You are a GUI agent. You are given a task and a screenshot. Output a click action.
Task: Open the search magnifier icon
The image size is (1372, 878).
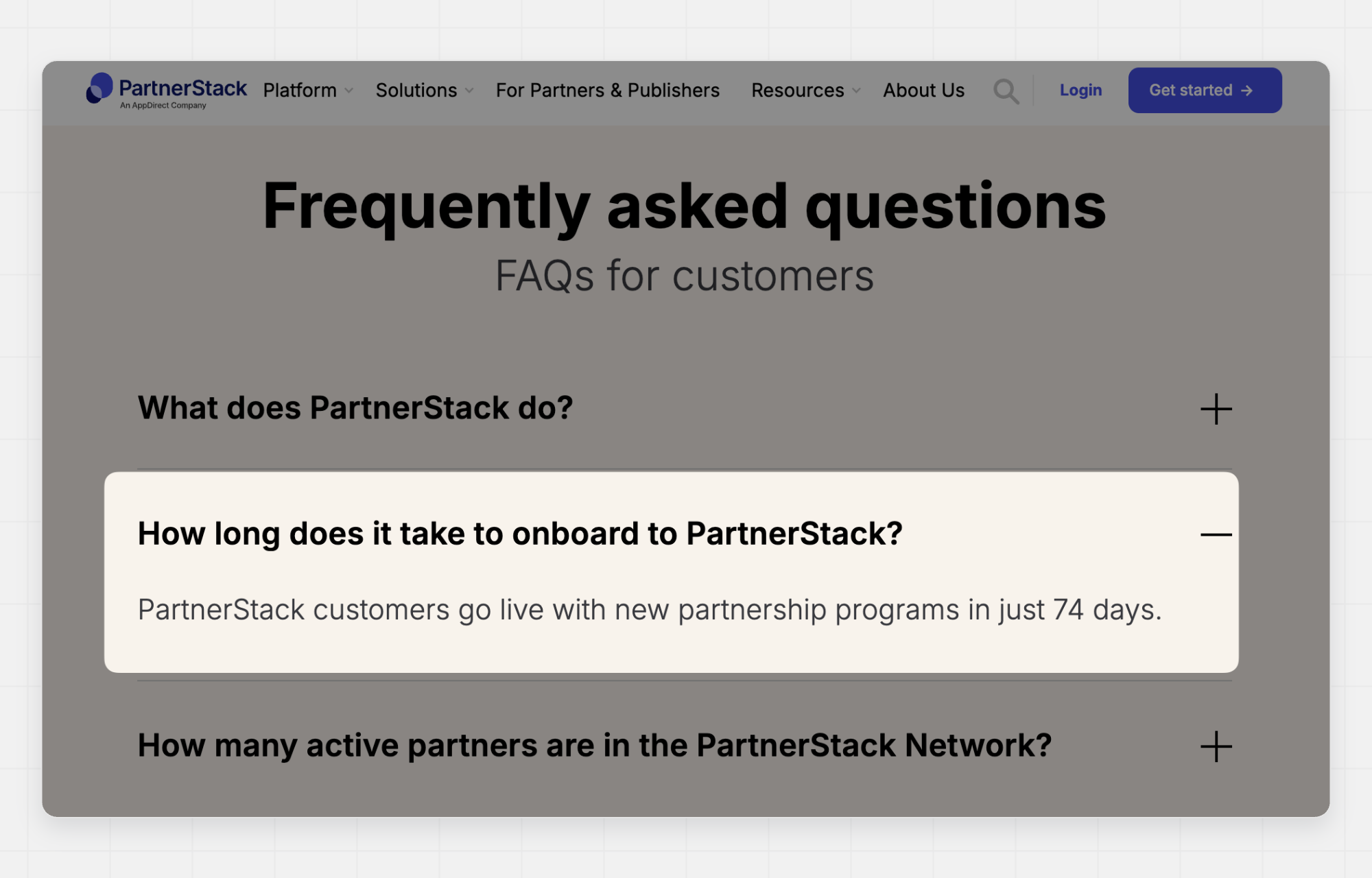click(1006, 91)
